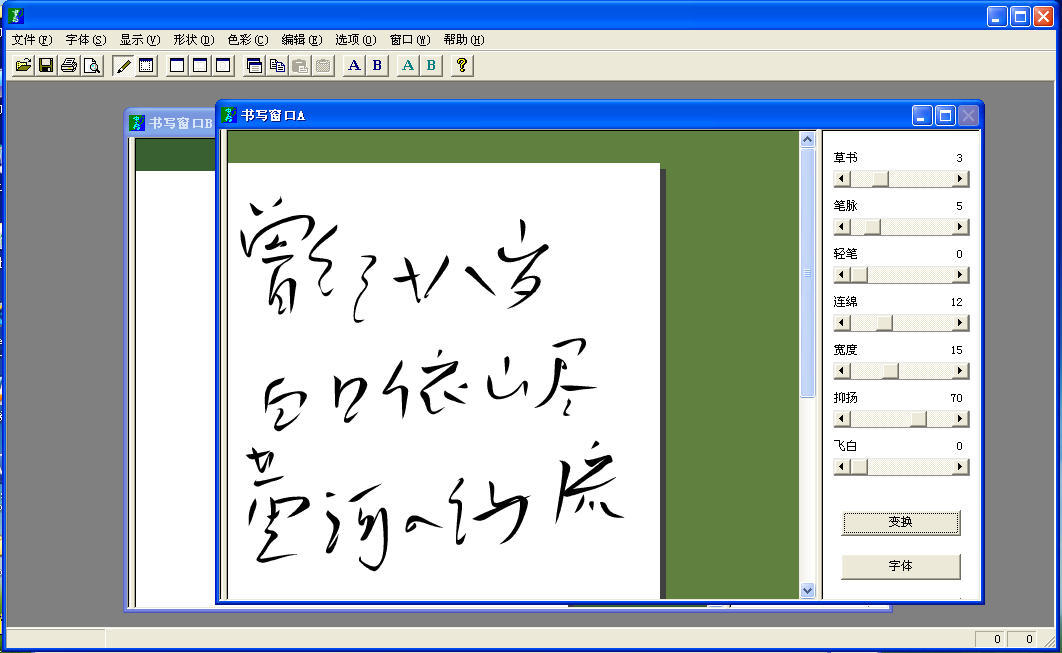Click the copy icon in toolbar
The width and height of the screenshot is (1062, 653).
[277, 66]
